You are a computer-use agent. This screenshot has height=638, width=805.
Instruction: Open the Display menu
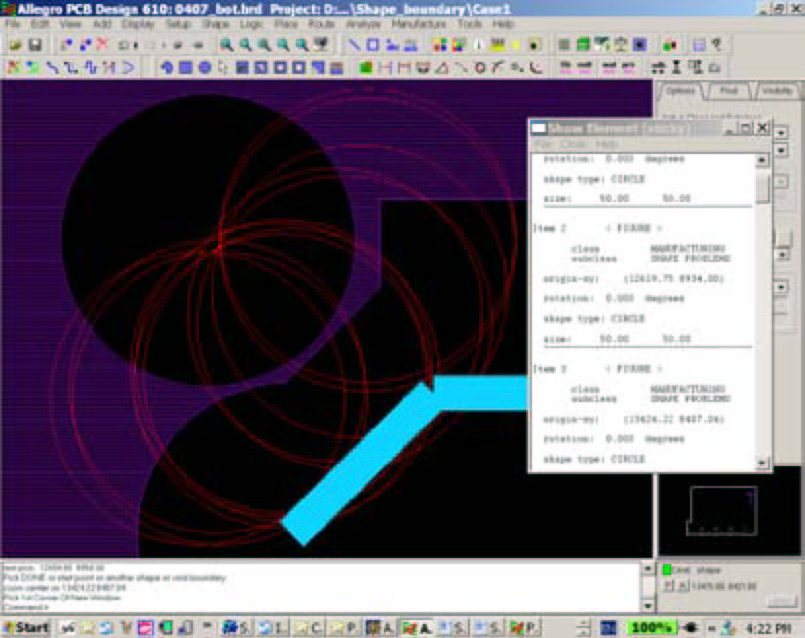[138, 24]
